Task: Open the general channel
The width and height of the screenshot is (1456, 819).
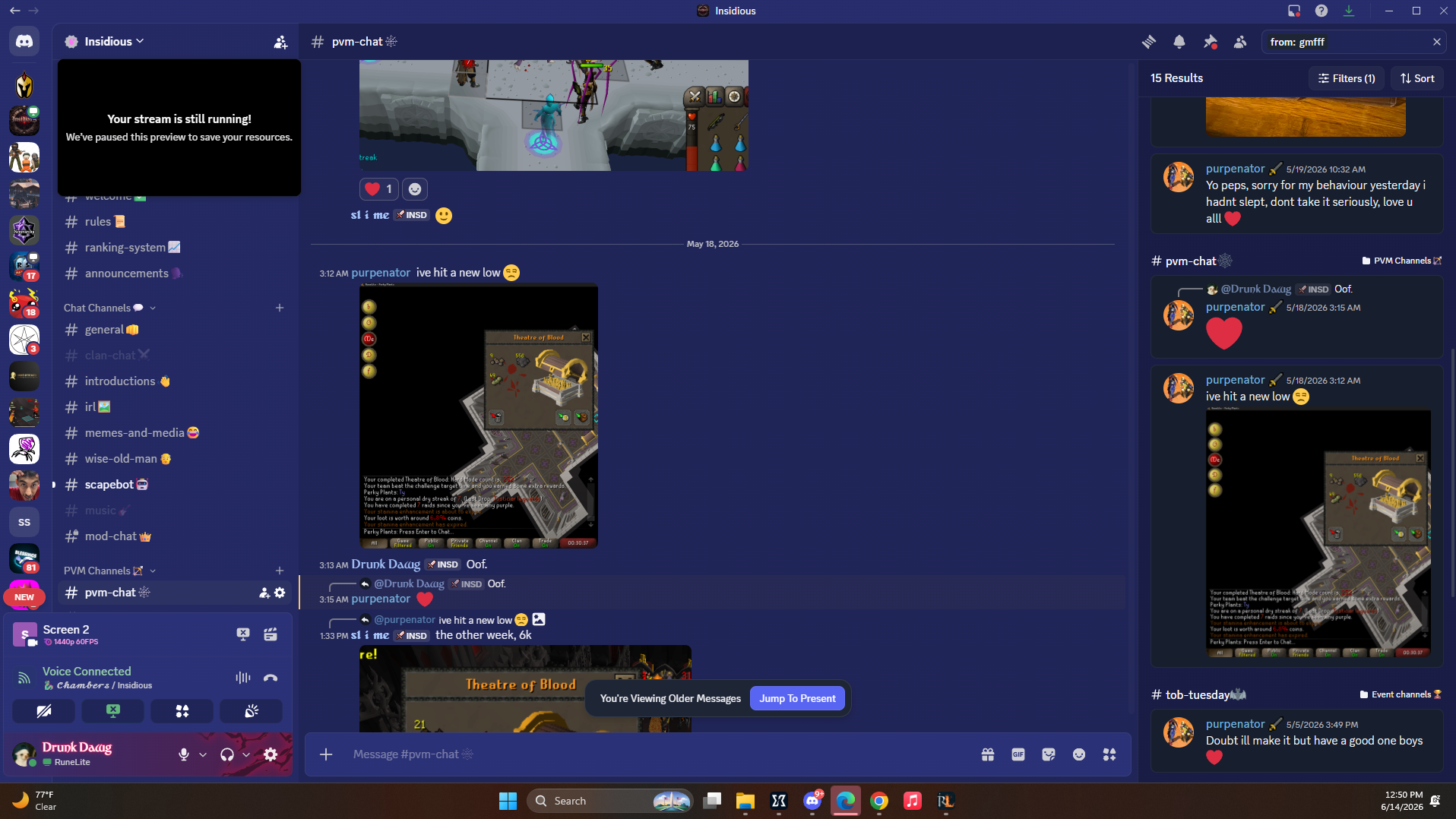Action: [x=174, y=330]
